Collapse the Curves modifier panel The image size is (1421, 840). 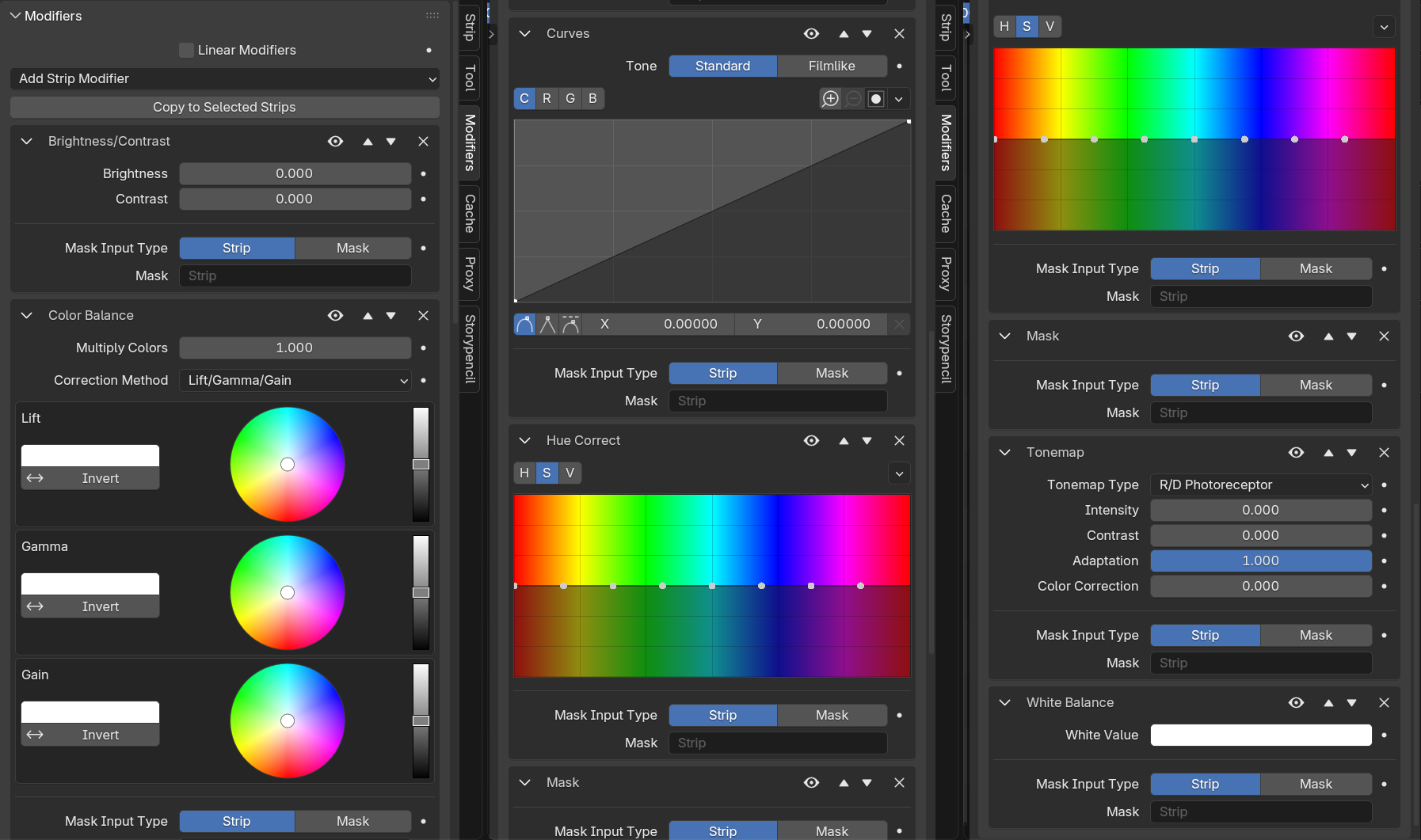pyautogui.click(x=524, y=33)
